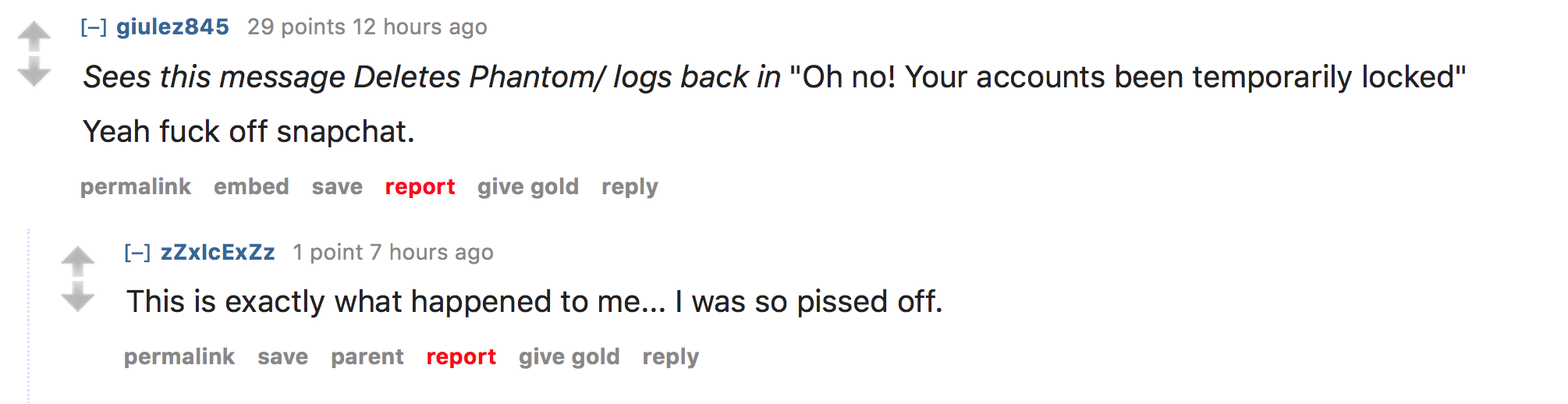Give gold to zZxIcExZz's reply

point(569,357)
